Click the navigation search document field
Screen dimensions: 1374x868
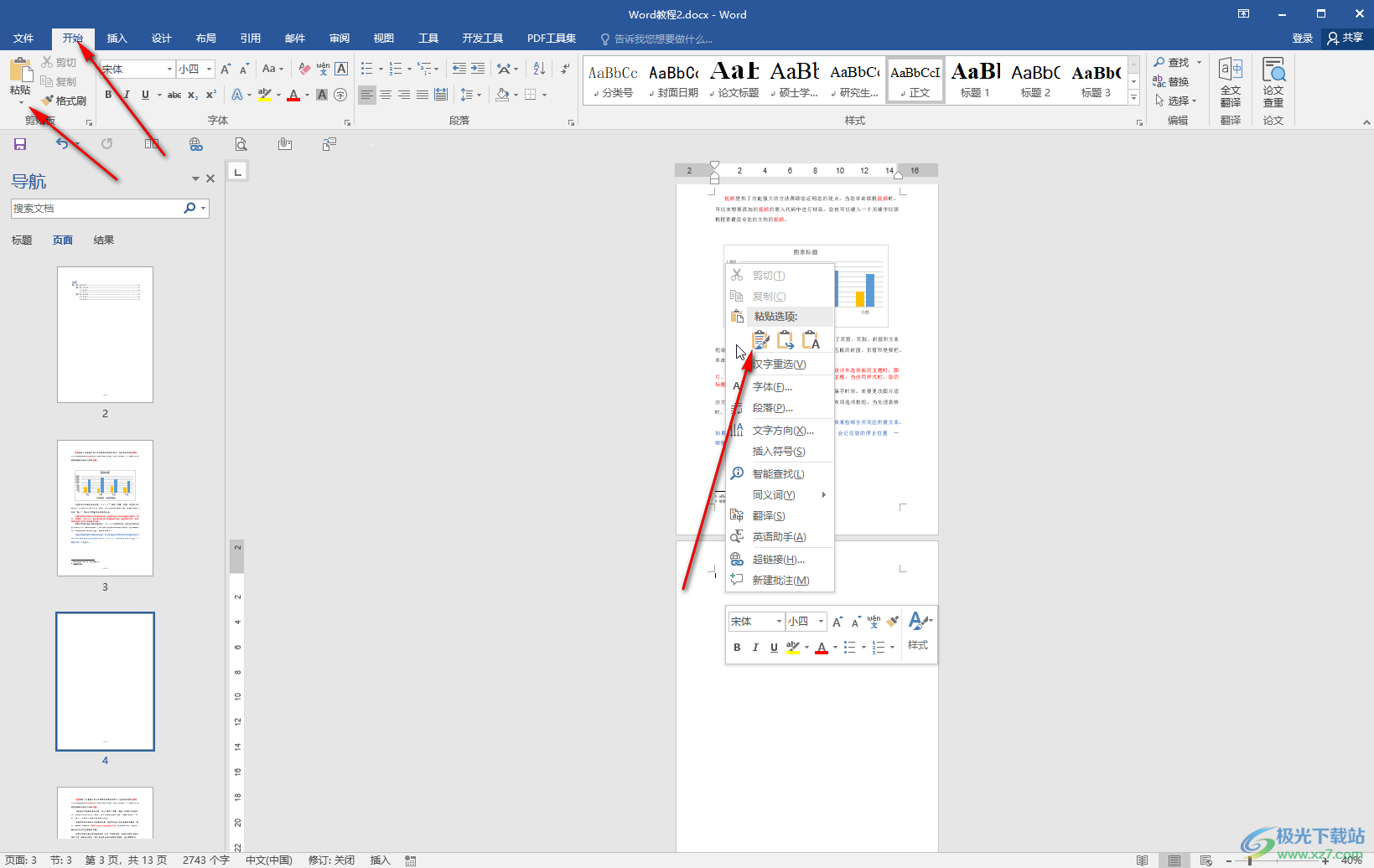click(x=97, y=208)
